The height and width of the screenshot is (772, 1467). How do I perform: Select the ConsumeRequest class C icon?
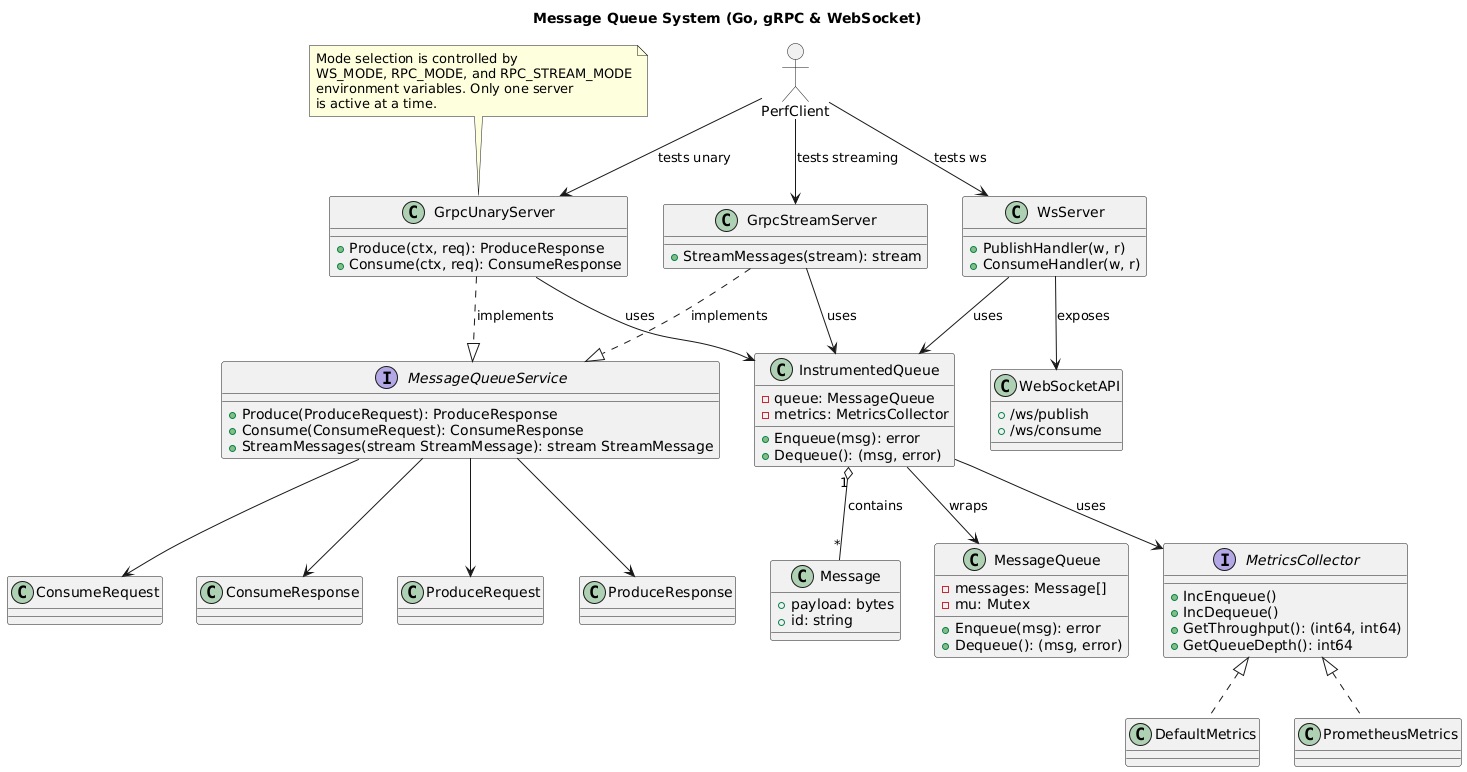(x=25, y=592)
